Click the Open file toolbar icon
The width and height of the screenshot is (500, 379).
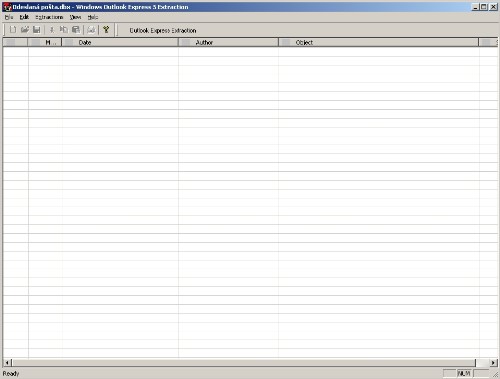coord(25,30)
